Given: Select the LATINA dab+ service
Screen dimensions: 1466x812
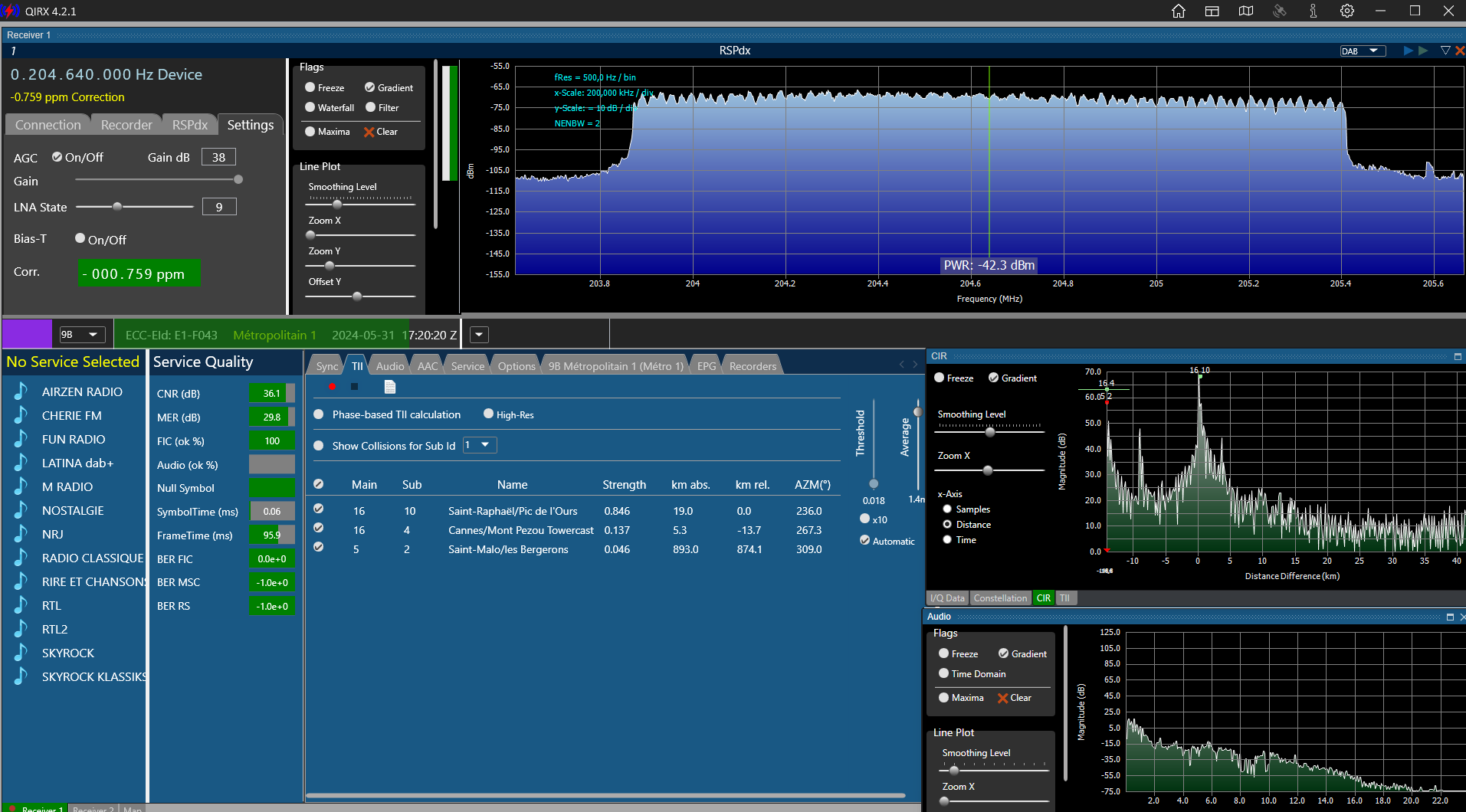Looking at the screenshot, I should point(77,463).
